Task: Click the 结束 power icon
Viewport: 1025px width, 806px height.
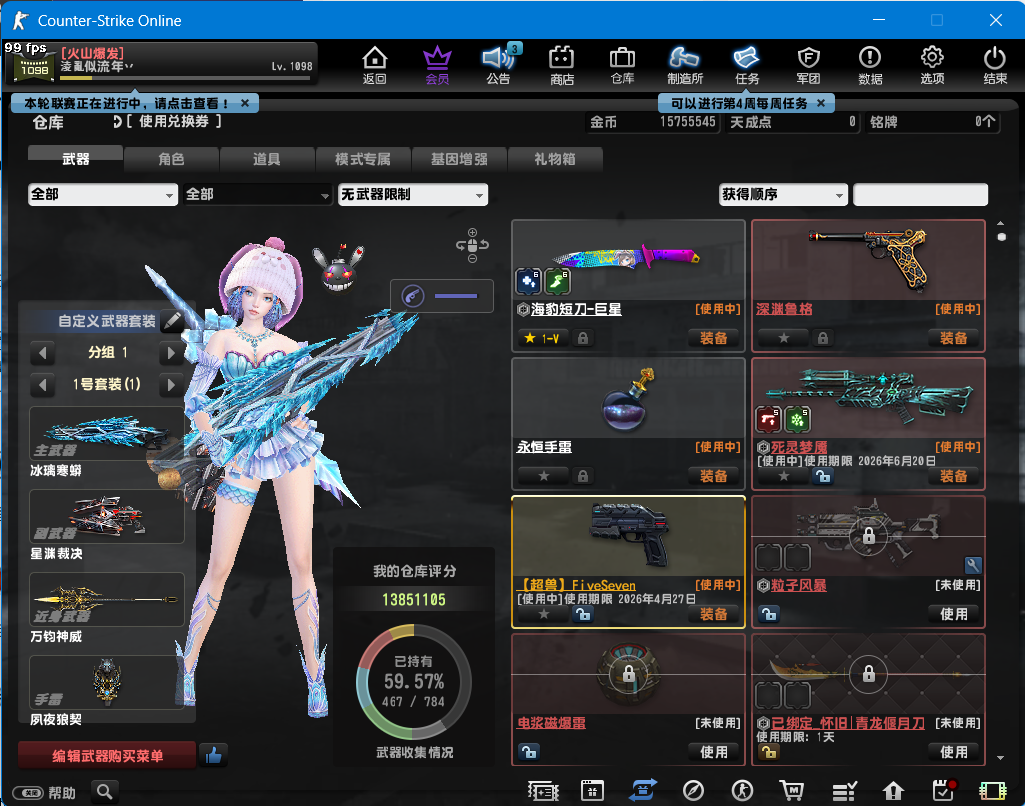Action: click(x=995, y=65)
